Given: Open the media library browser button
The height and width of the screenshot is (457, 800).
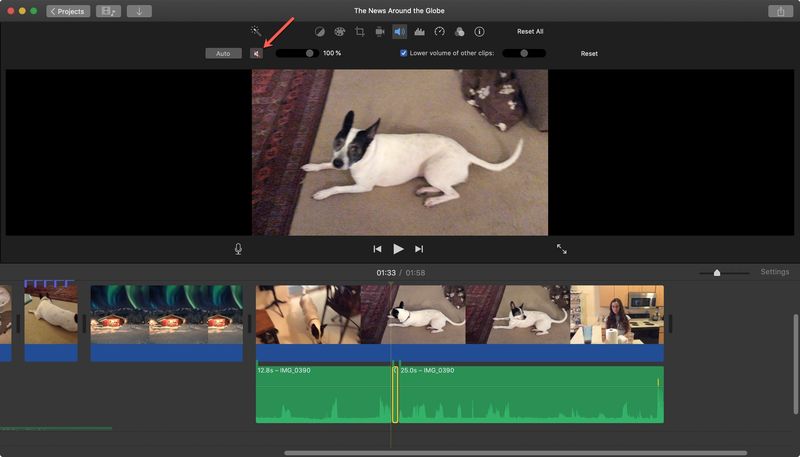Looking at the screenshot, I should (x=108, y=11).
